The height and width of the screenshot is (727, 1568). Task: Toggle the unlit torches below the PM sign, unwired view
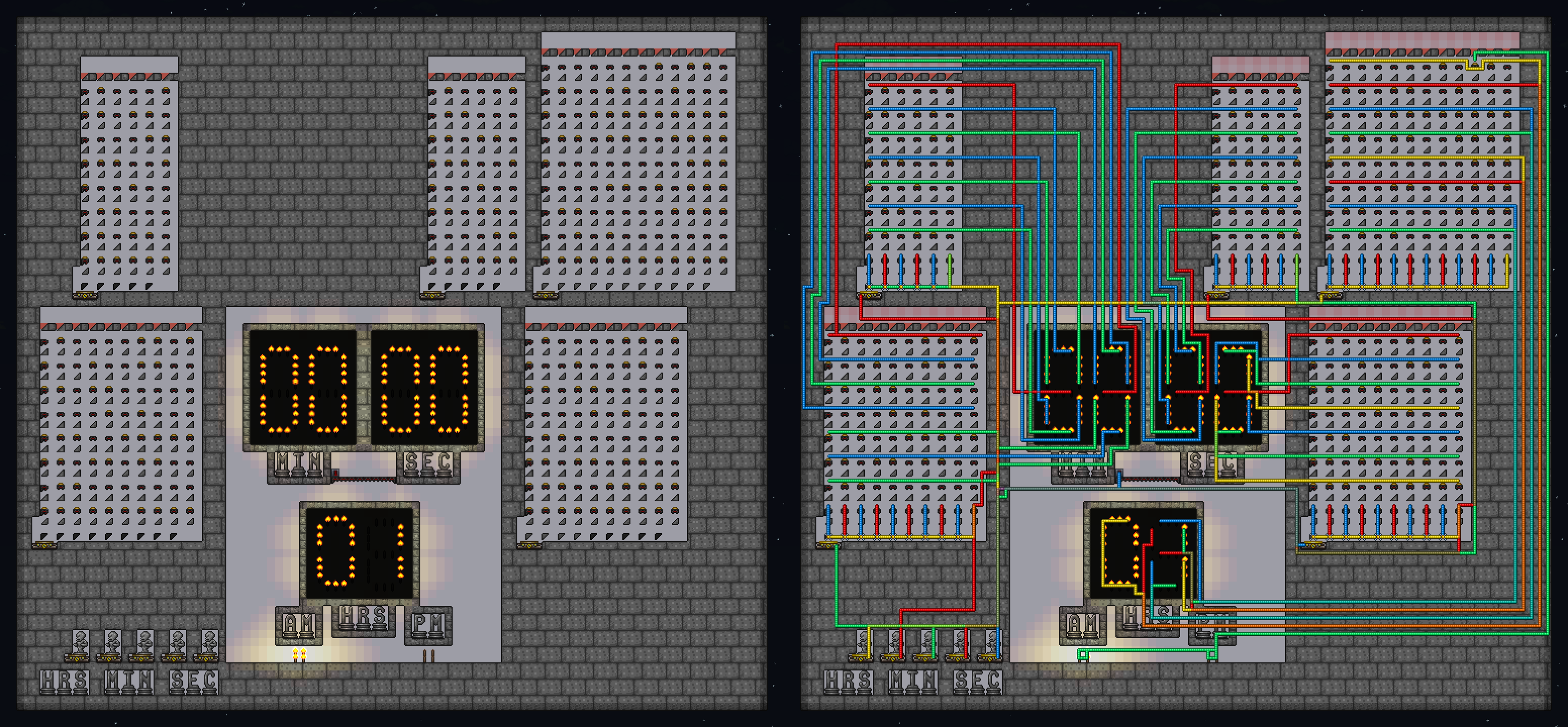[x=429, y=656]
